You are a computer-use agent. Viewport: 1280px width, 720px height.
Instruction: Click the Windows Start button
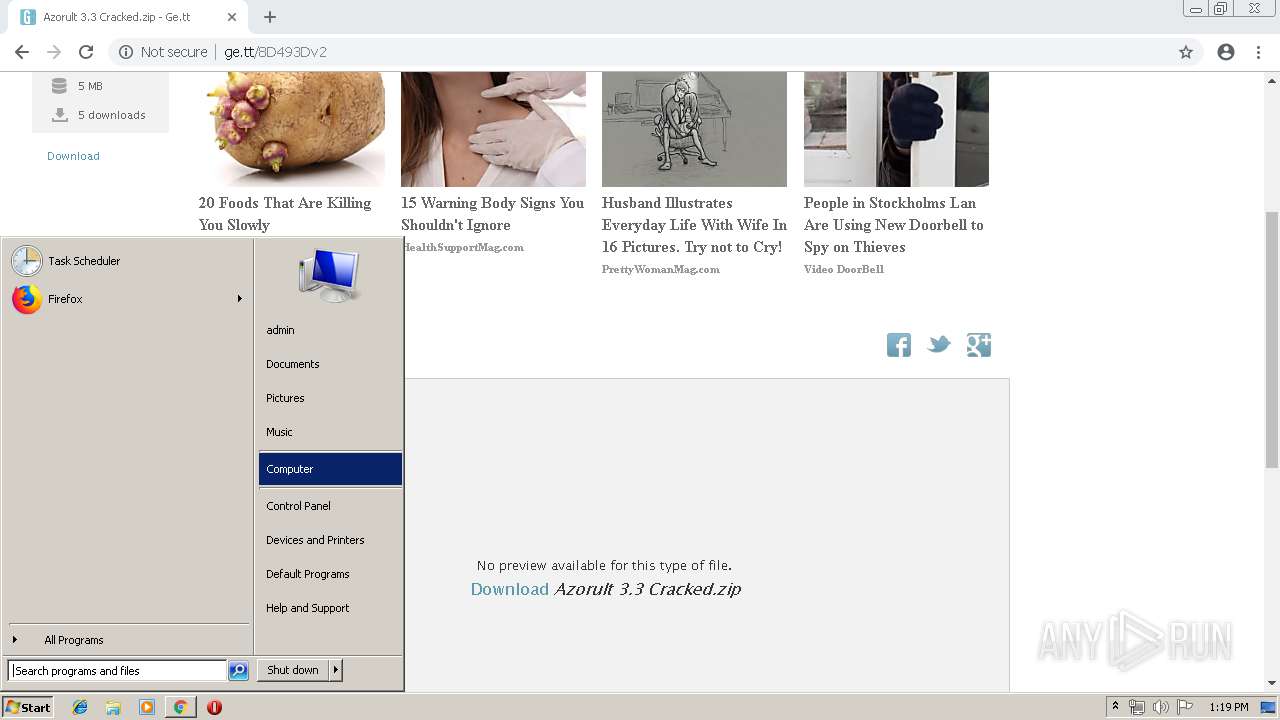point(28,707)
